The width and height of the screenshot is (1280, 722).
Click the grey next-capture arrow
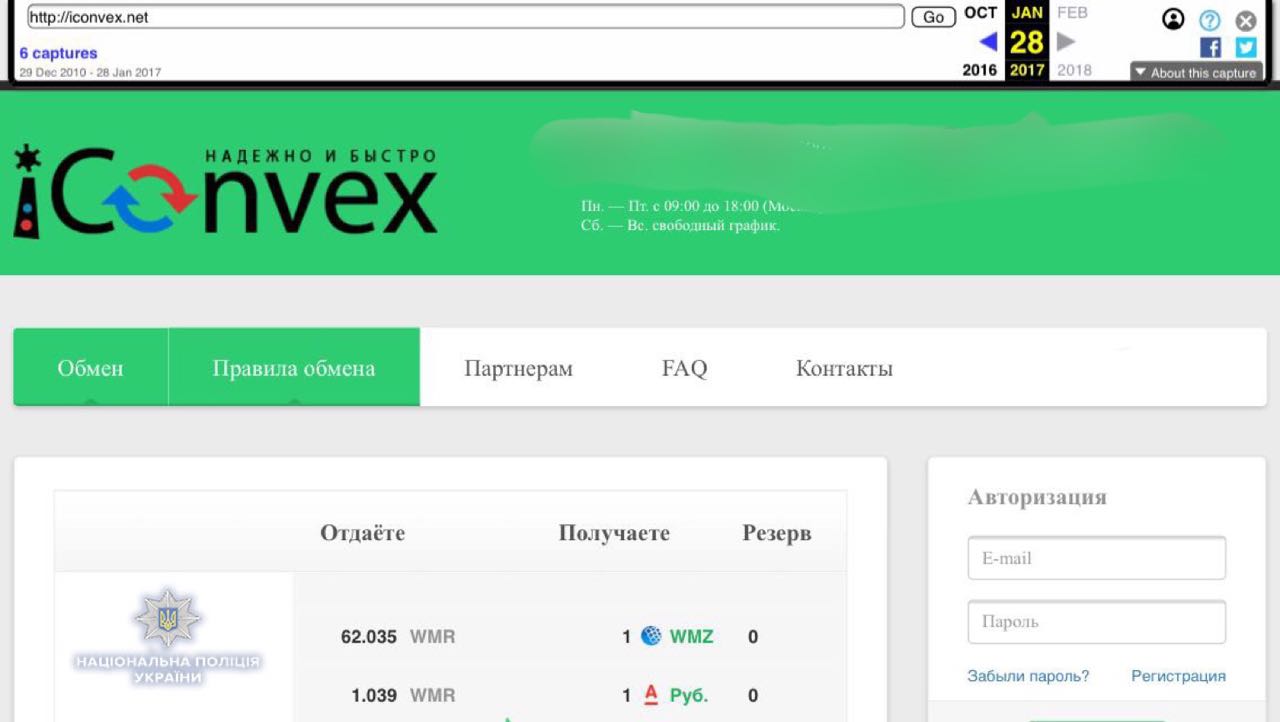click(x=1066, y=41)
